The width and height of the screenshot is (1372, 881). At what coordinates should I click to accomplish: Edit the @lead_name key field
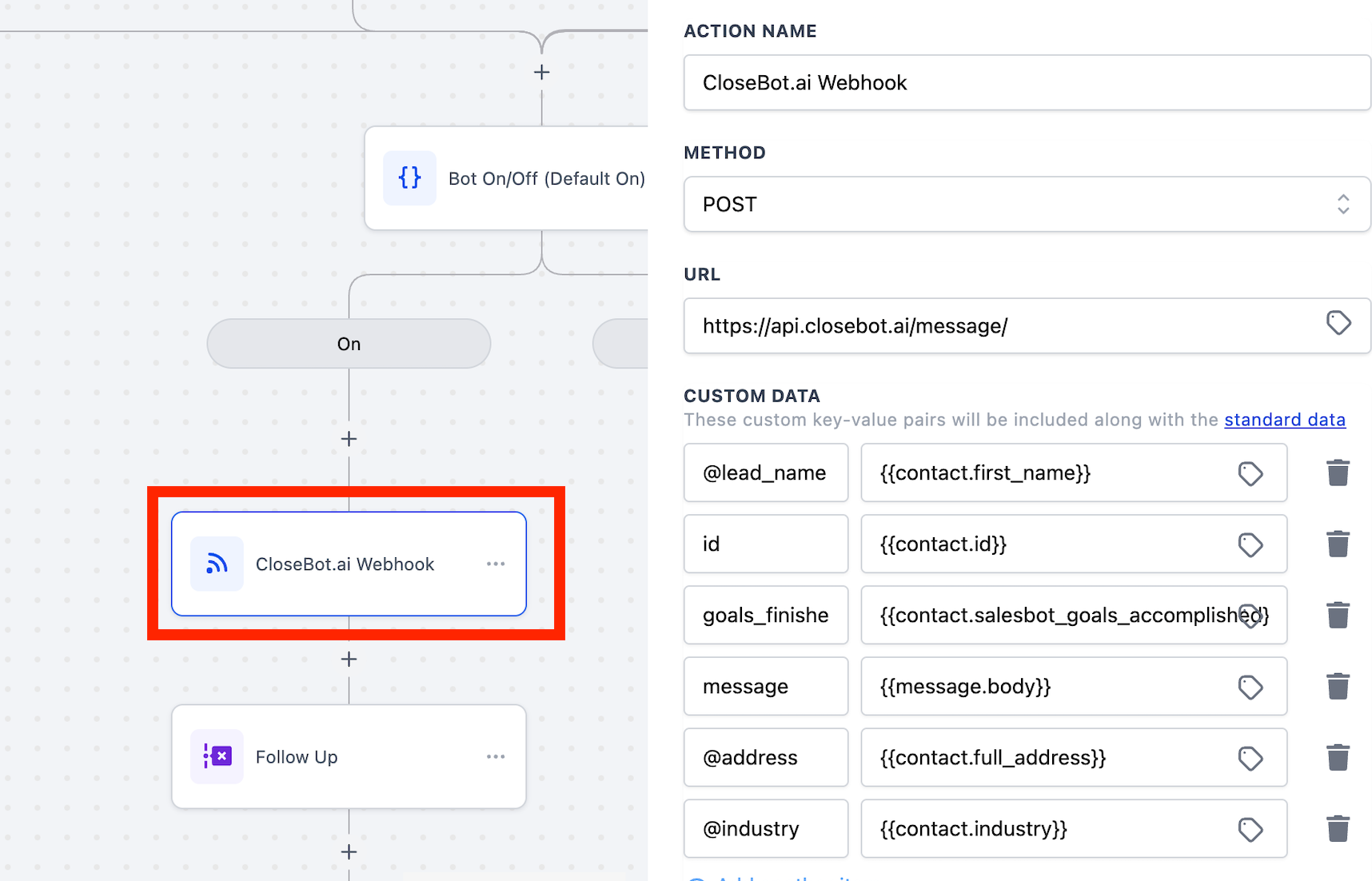pos(765,472)
